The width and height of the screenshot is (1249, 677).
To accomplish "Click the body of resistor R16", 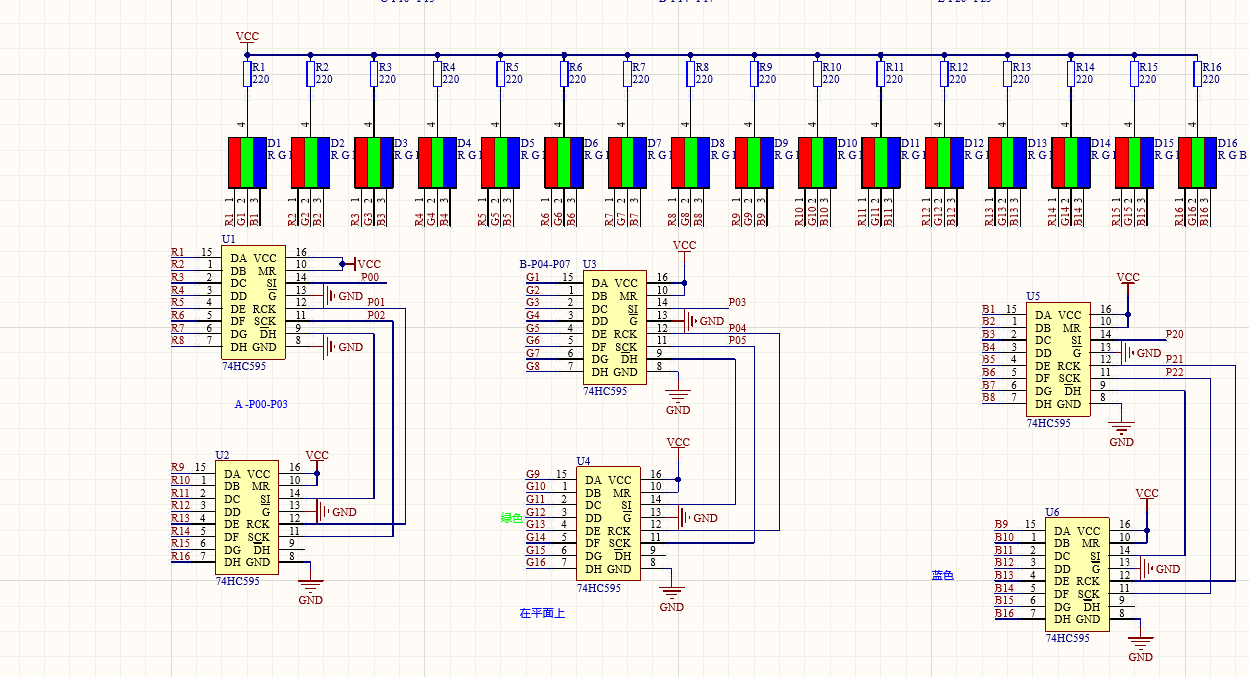I will [x=1197, y=74].
